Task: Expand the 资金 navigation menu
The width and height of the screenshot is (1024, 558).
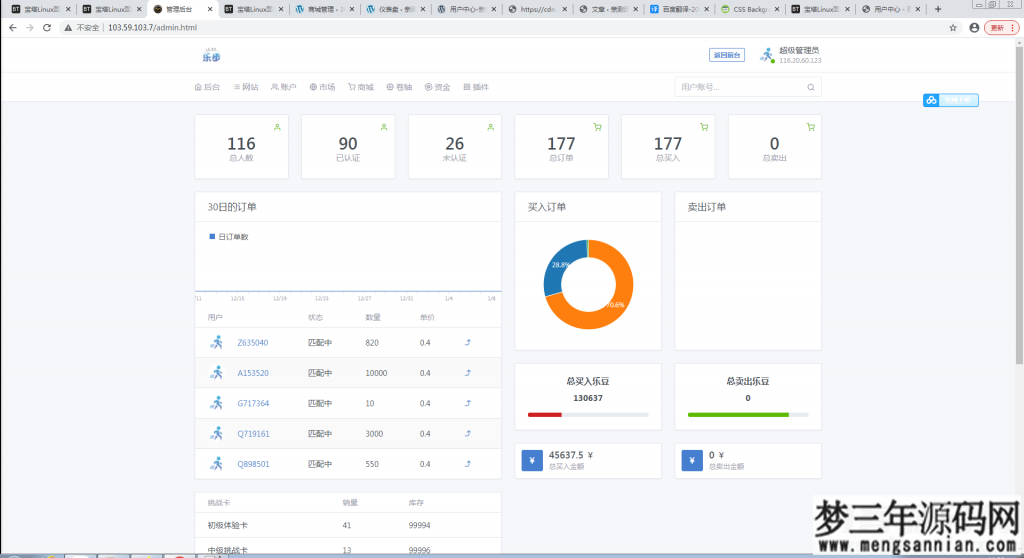Action: (x=437, y=87)
